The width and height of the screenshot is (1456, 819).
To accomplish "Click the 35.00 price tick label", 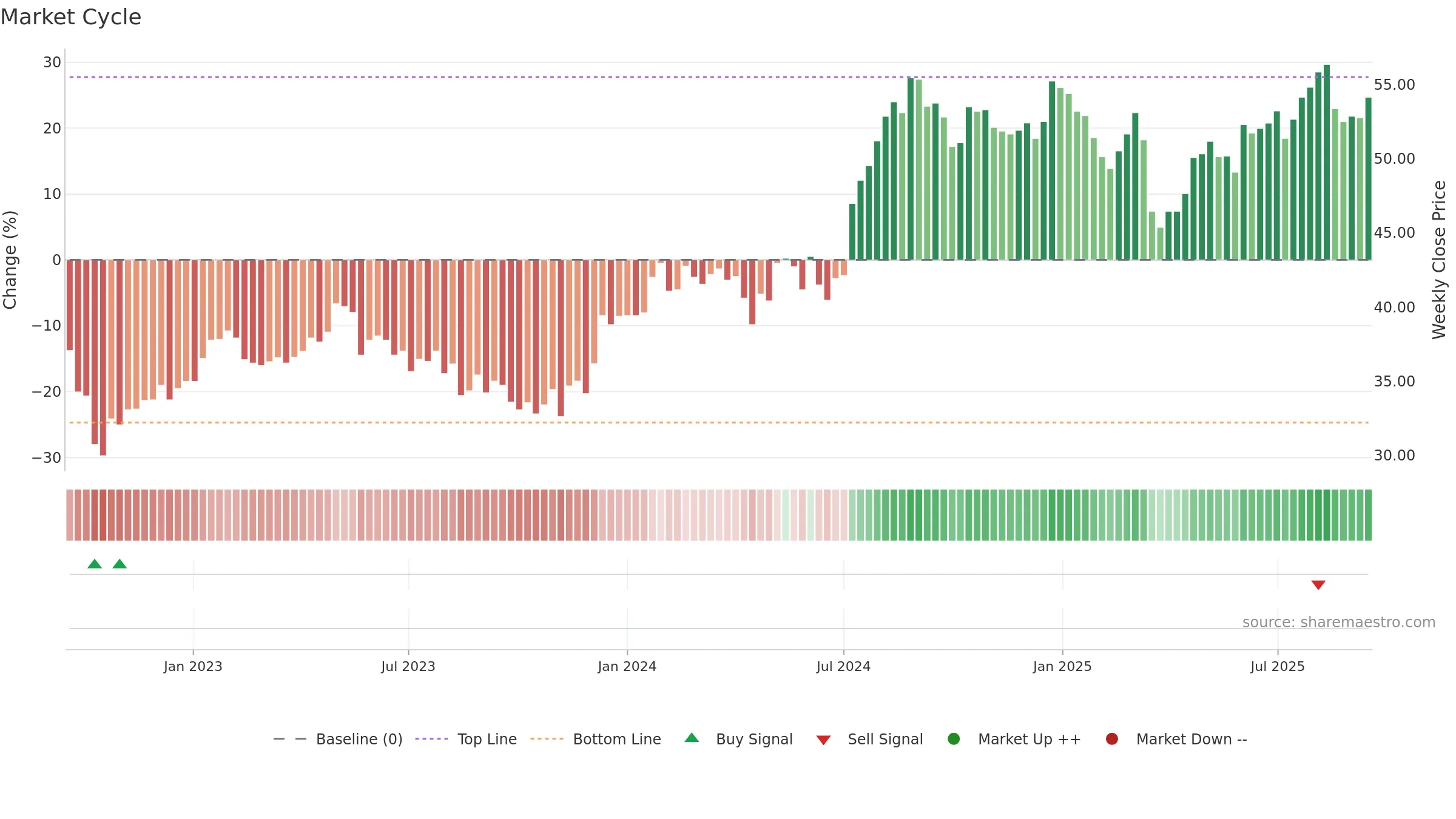I will (1394, 381).
